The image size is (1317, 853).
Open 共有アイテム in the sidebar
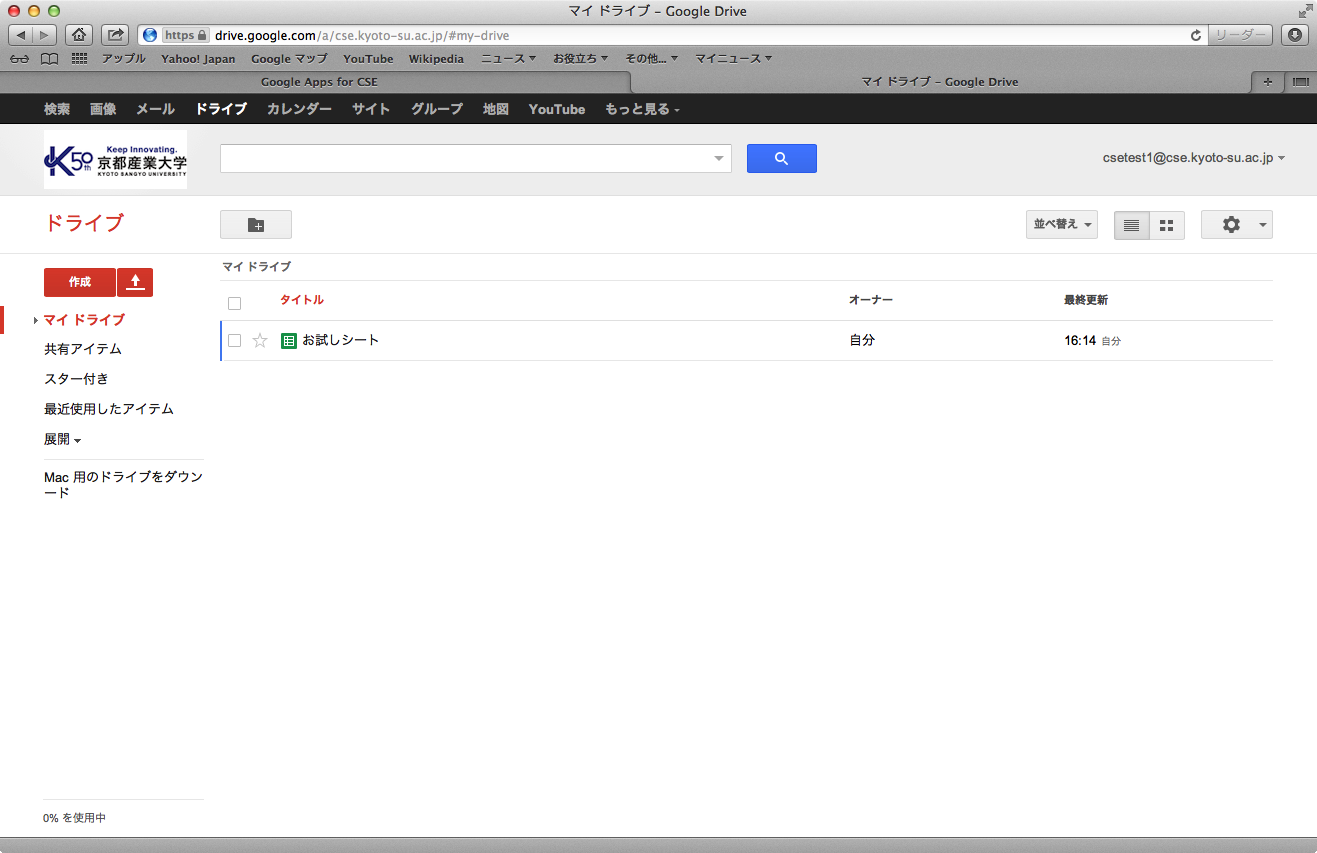point(83,349)
